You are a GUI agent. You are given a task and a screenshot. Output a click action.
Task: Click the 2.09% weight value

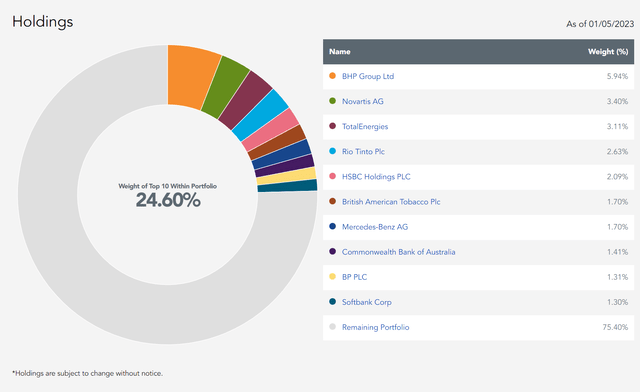click(617, 177)
